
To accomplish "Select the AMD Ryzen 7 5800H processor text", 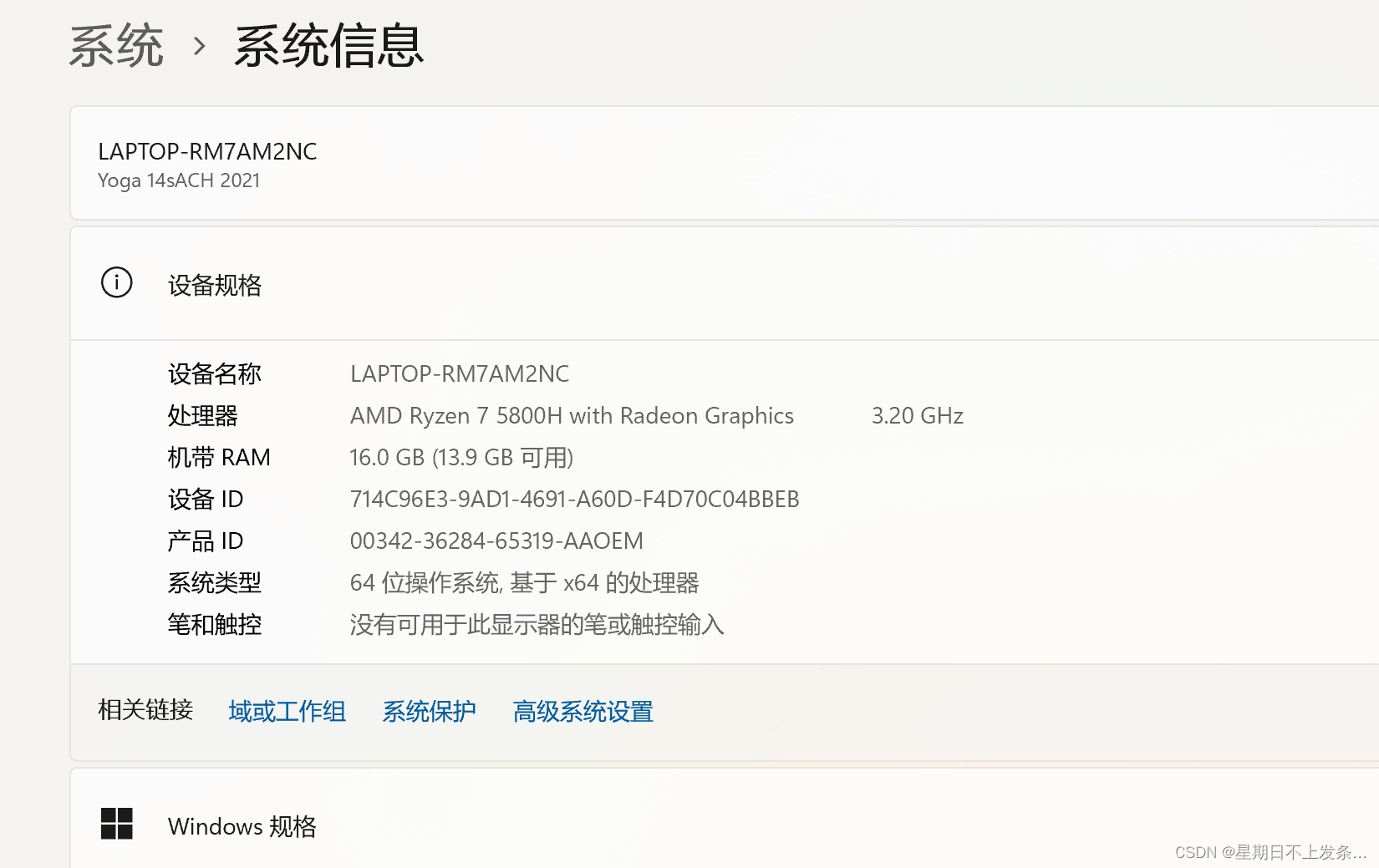I will (572, 416).
